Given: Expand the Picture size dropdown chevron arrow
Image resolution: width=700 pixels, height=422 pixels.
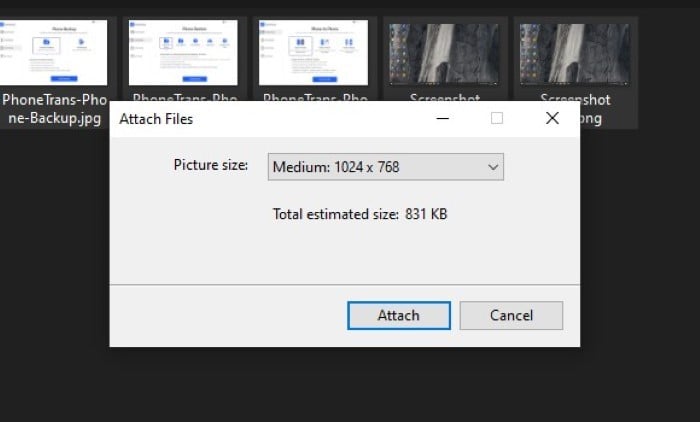Looking at the screenshot, I should click(x=493, y=167).
